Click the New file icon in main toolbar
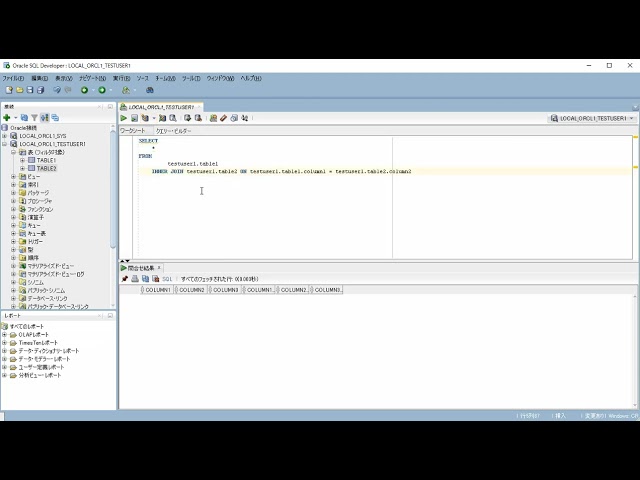640x480 pixels. pos(9,90)
